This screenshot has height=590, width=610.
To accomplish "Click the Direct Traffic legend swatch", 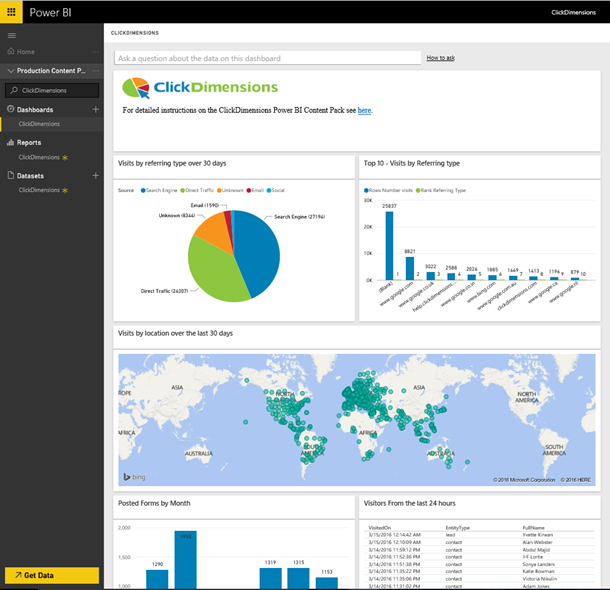I will click(x=182, y=191).
